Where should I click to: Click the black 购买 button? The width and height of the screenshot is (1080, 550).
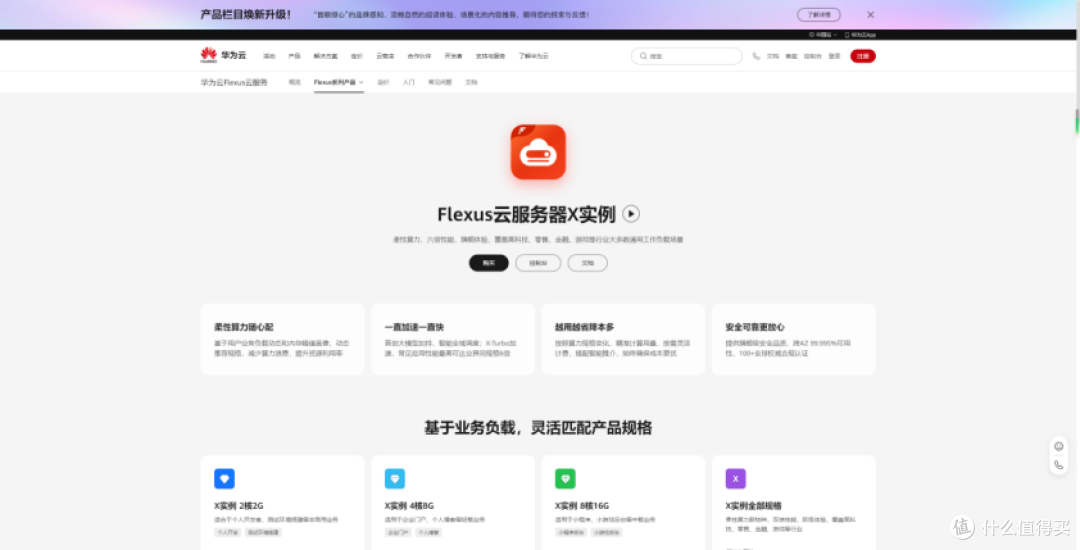[489, 263]
